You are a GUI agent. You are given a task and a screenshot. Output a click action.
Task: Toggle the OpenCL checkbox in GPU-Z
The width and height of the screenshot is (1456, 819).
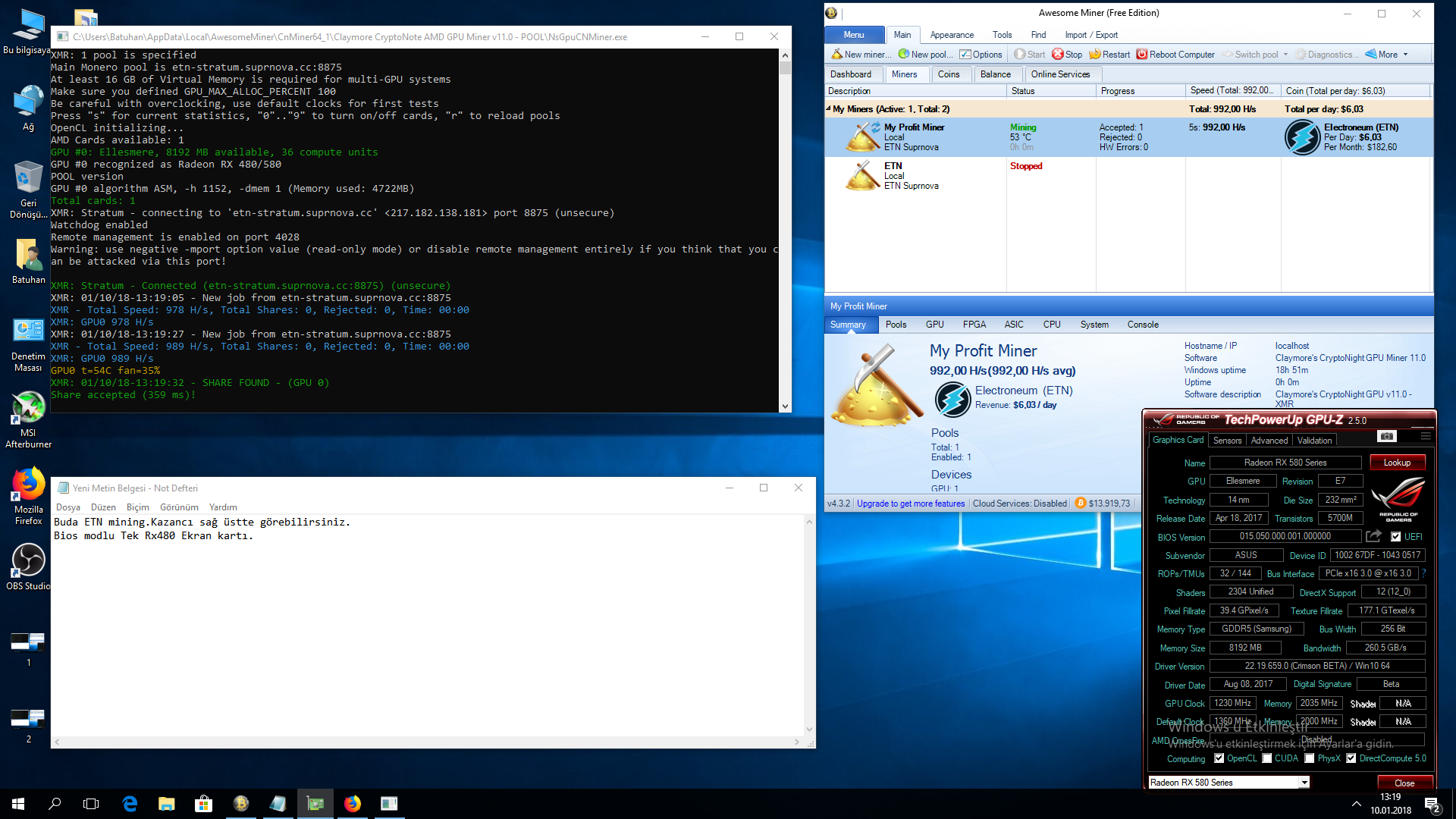click(x=1219, y=758)
